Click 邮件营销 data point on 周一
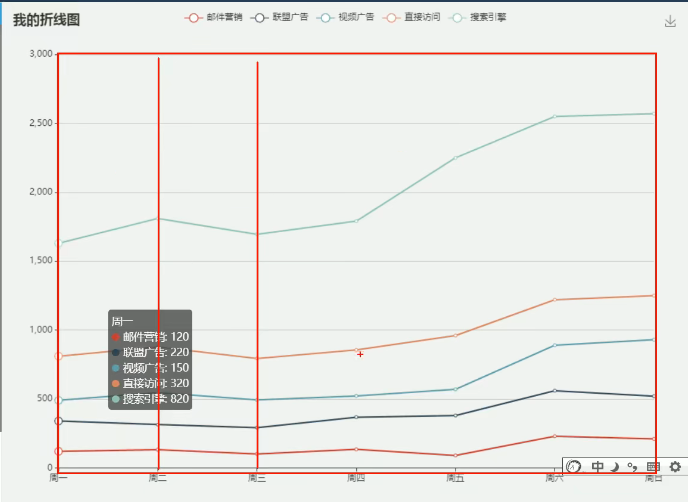 click(58, 451)
